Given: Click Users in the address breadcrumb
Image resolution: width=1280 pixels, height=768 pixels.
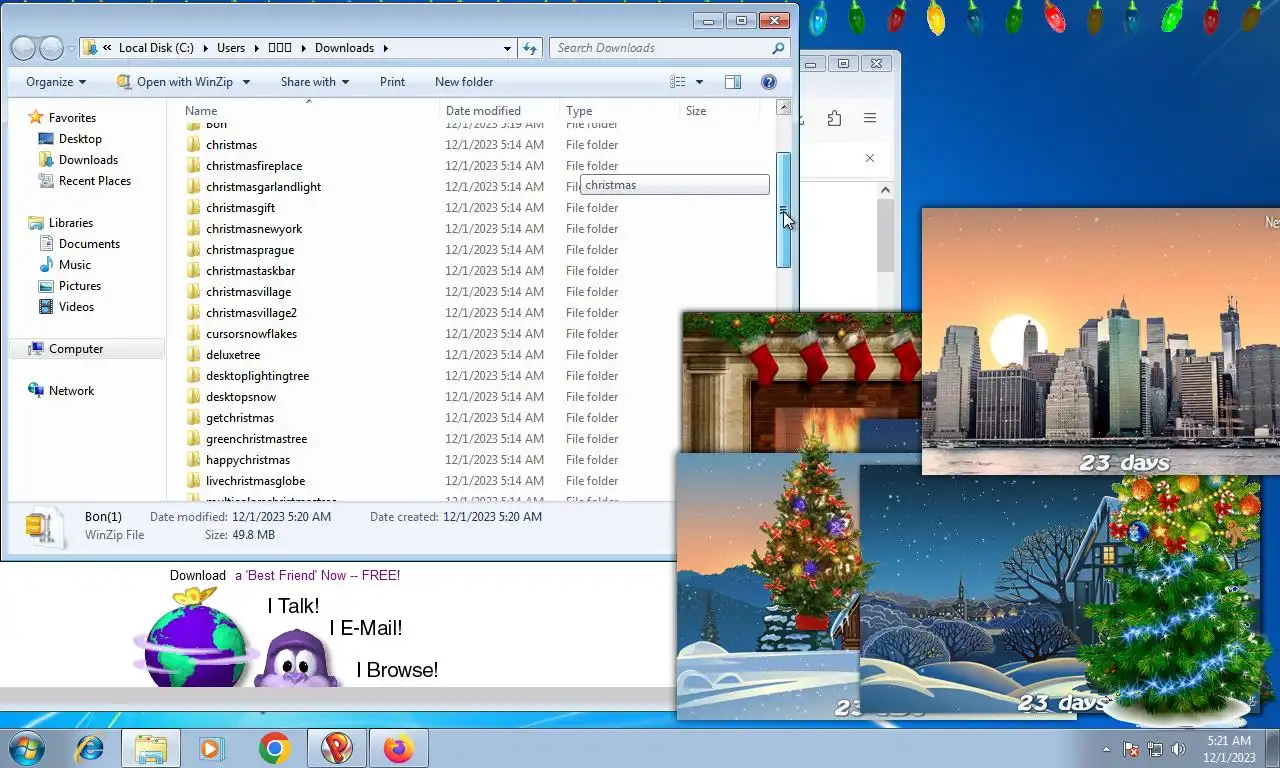Looking at the screenshot, I should [231, 48].
